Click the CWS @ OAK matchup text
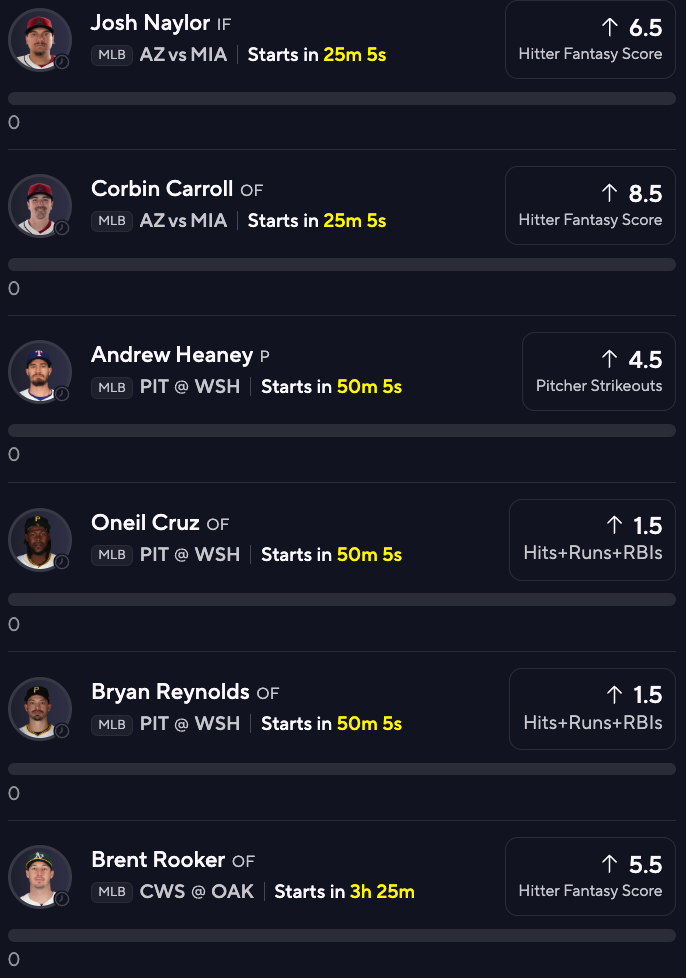 pos(202,892)
